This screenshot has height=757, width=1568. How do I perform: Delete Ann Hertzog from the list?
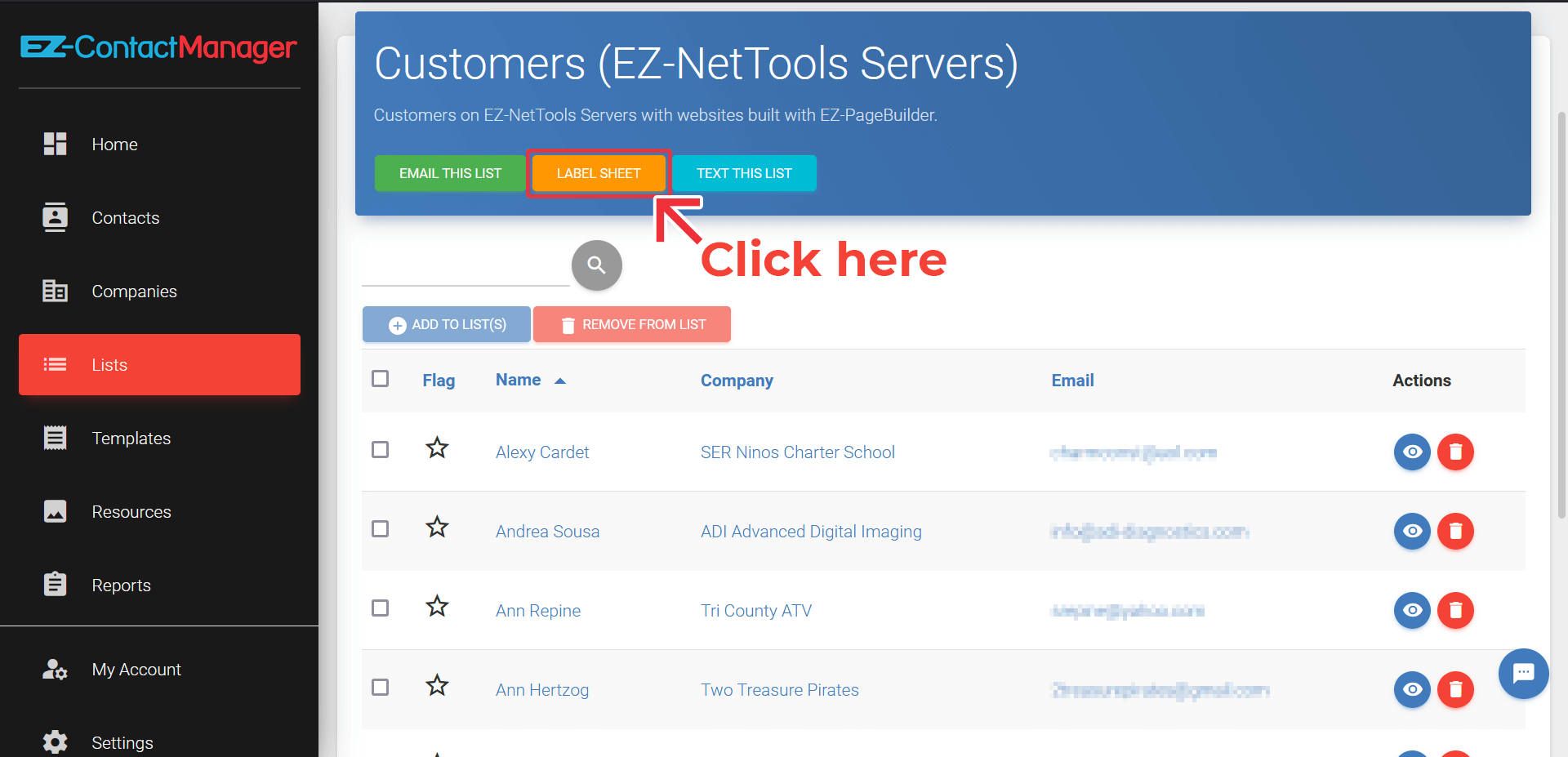1455,689
